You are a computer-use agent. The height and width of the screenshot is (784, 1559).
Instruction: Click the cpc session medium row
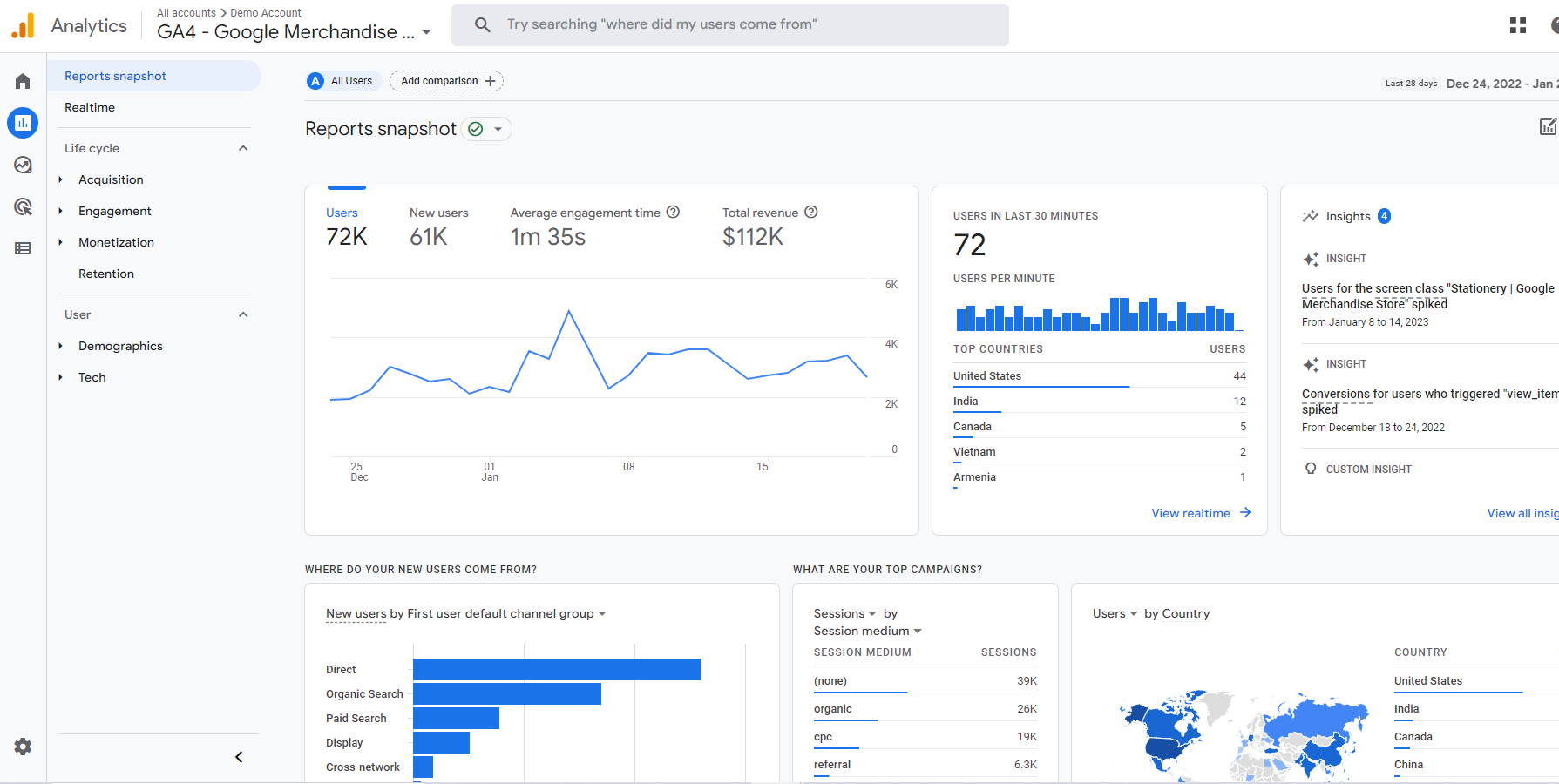925,737
